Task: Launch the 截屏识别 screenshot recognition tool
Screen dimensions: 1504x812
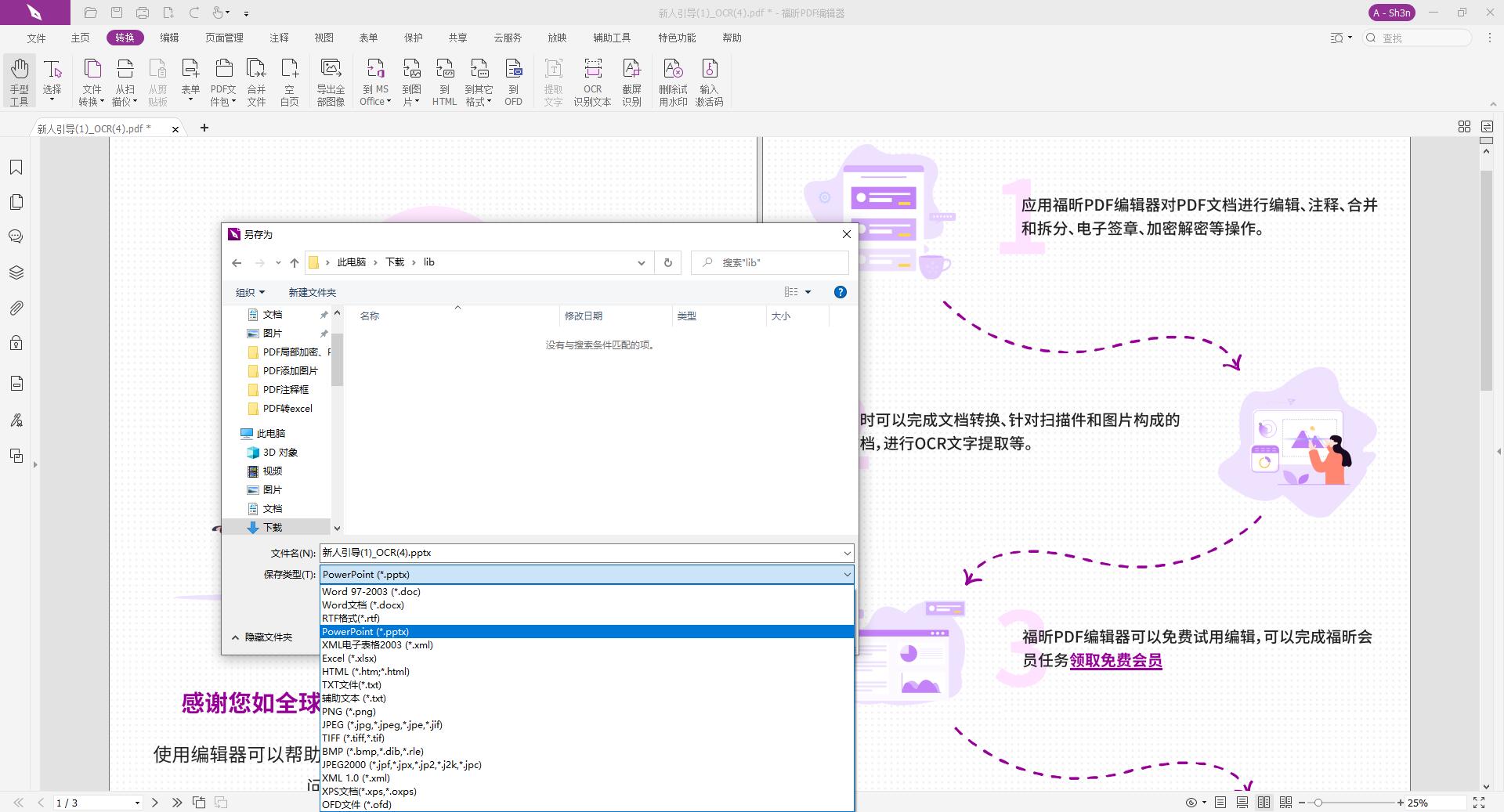Action: (633, 81)
